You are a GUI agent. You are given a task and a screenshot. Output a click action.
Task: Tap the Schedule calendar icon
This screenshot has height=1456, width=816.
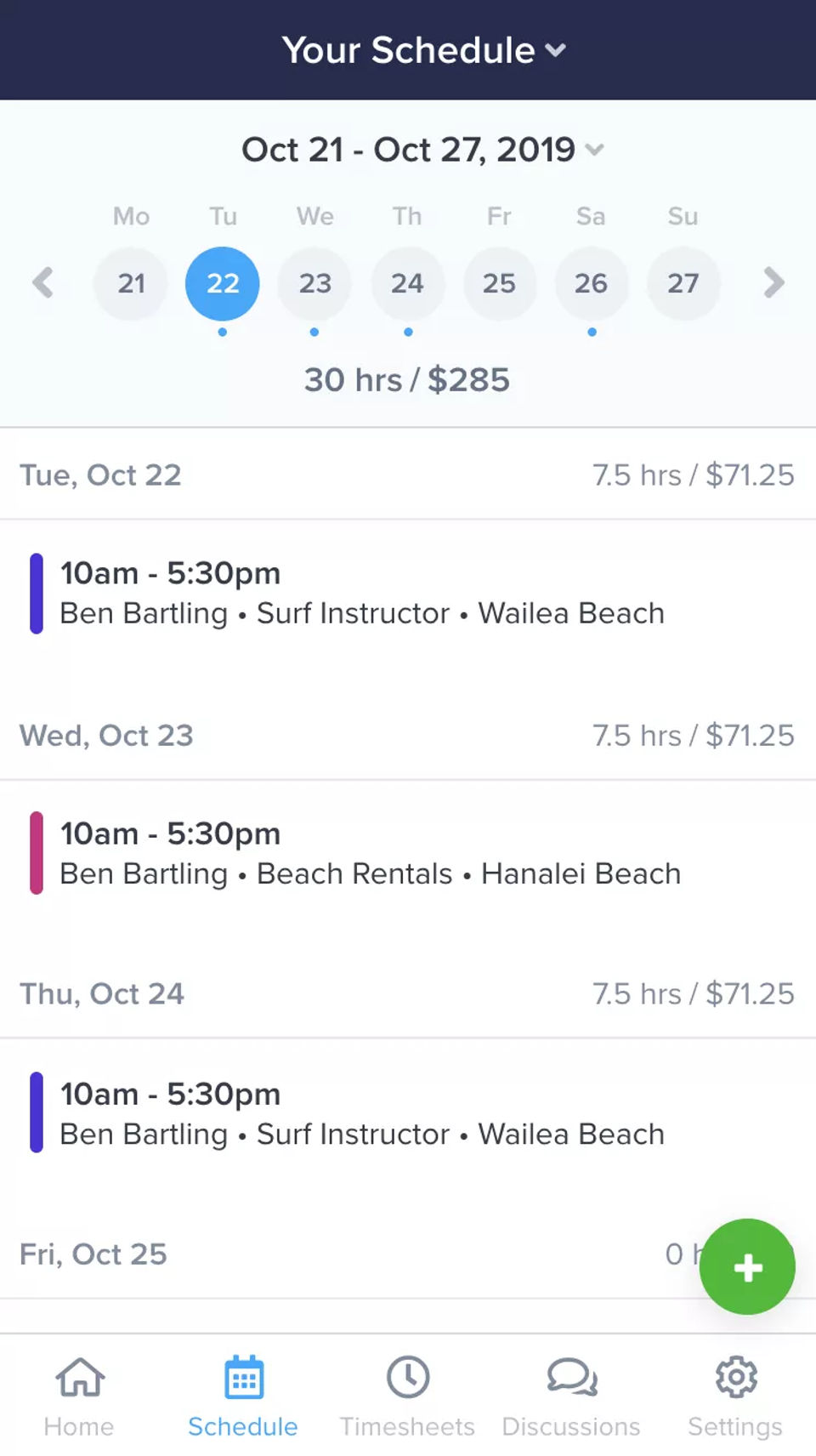[x=243, y=1378]
